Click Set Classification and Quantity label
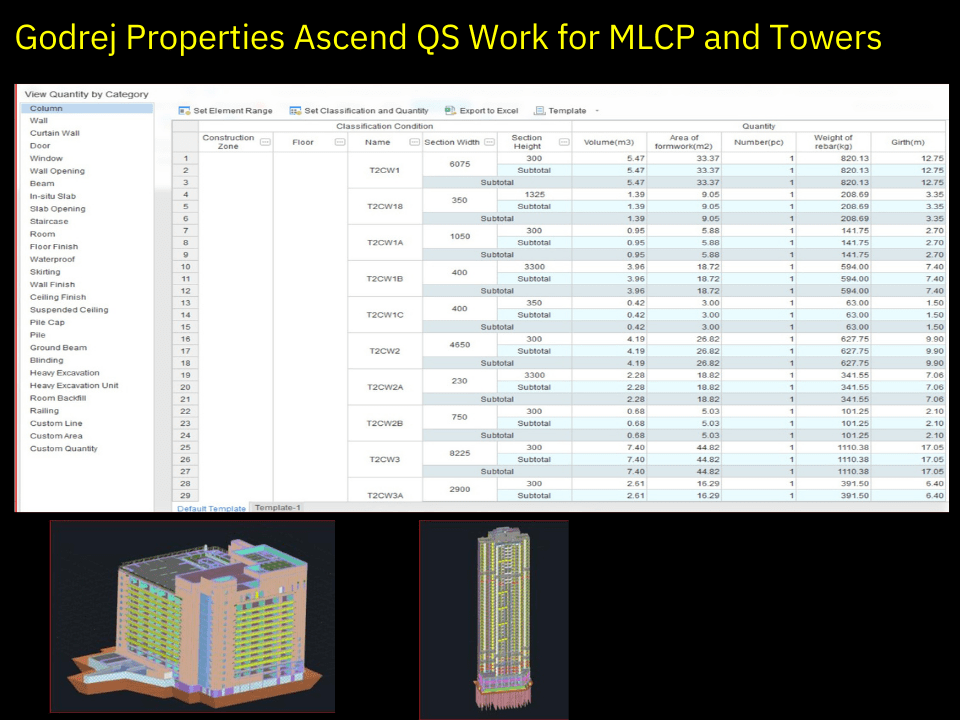The width and height of the screenshot is (960, 720). coord(366,111)
